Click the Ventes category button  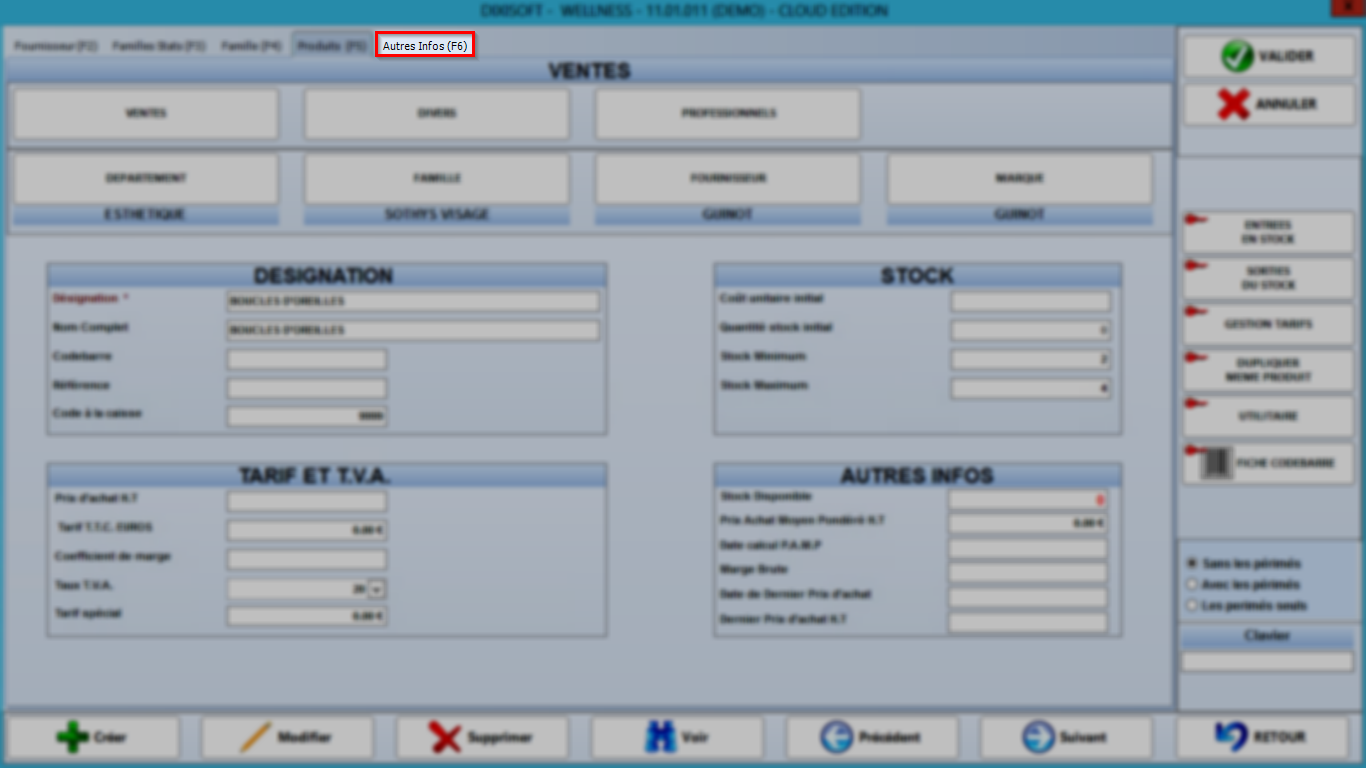click(x=146, y=113)
